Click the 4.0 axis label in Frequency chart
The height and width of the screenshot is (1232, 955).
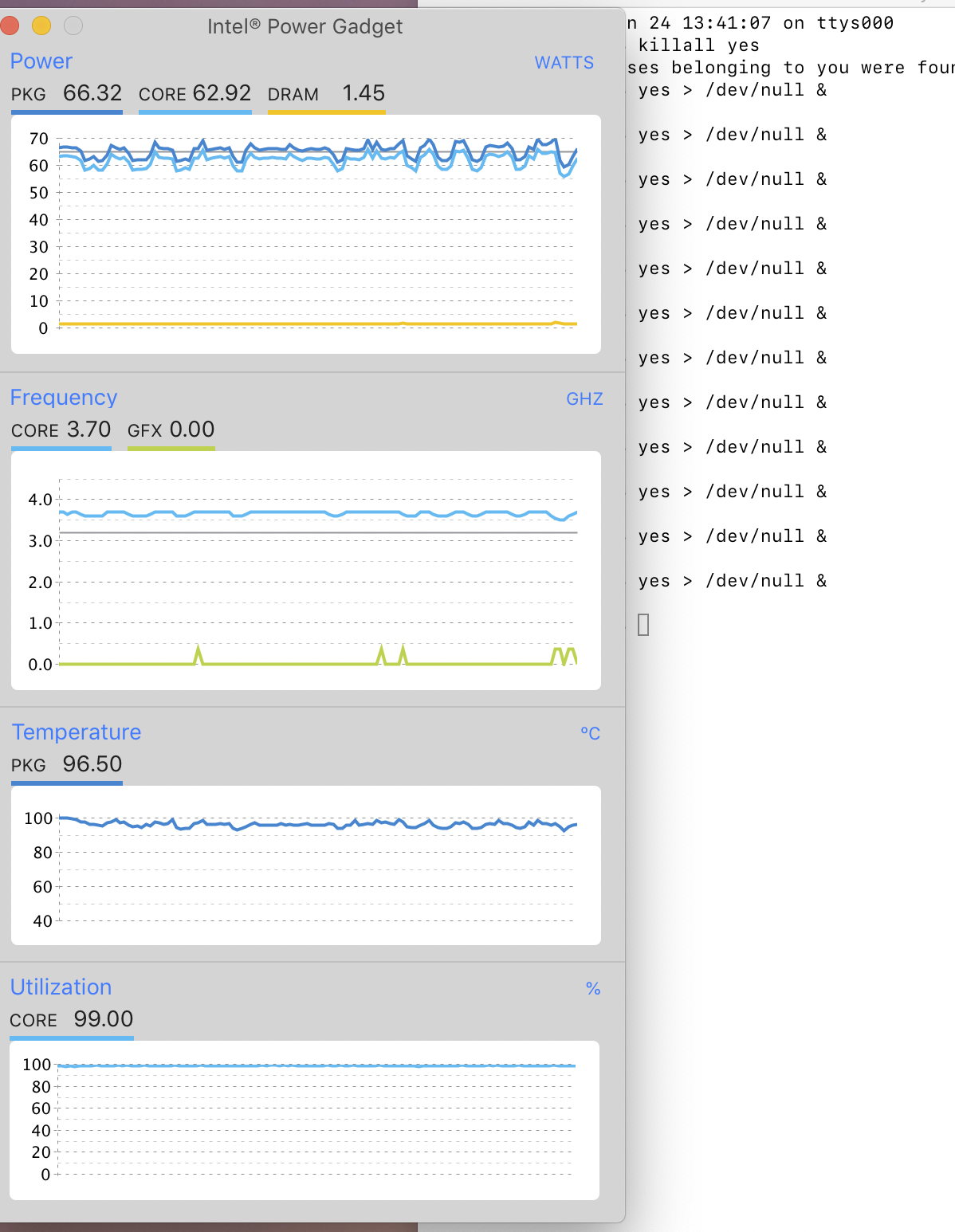(x=40, y=500)
